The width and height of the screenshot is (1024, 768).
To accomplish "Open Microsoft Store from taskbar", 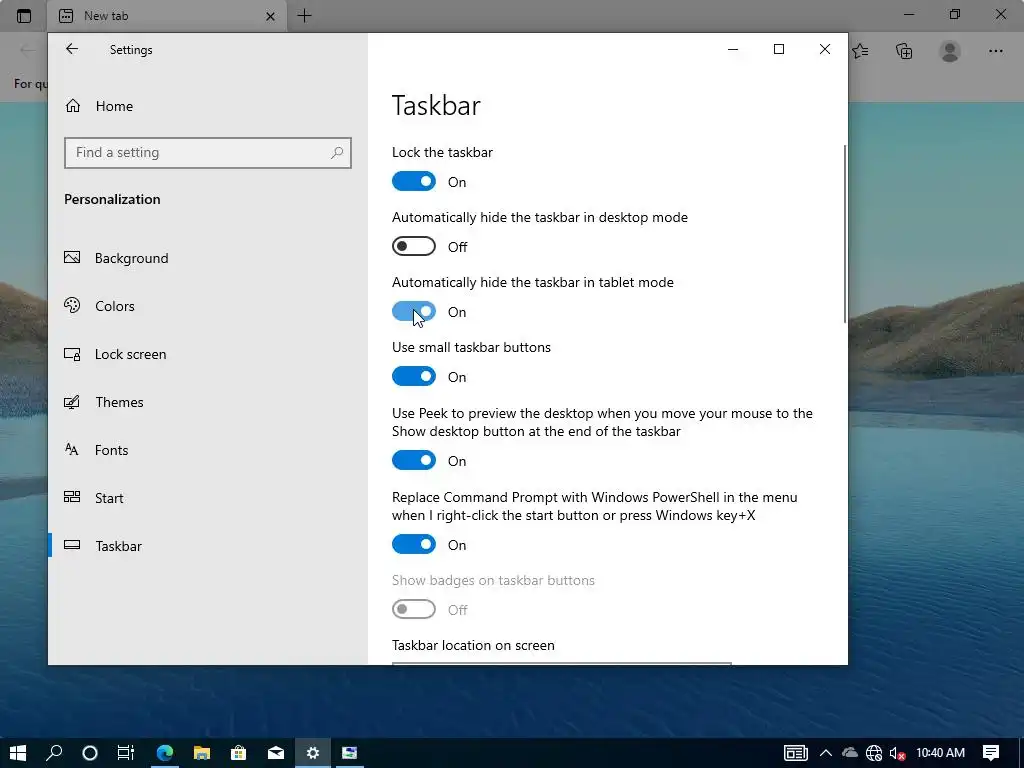I will click(x=238, y=753).
